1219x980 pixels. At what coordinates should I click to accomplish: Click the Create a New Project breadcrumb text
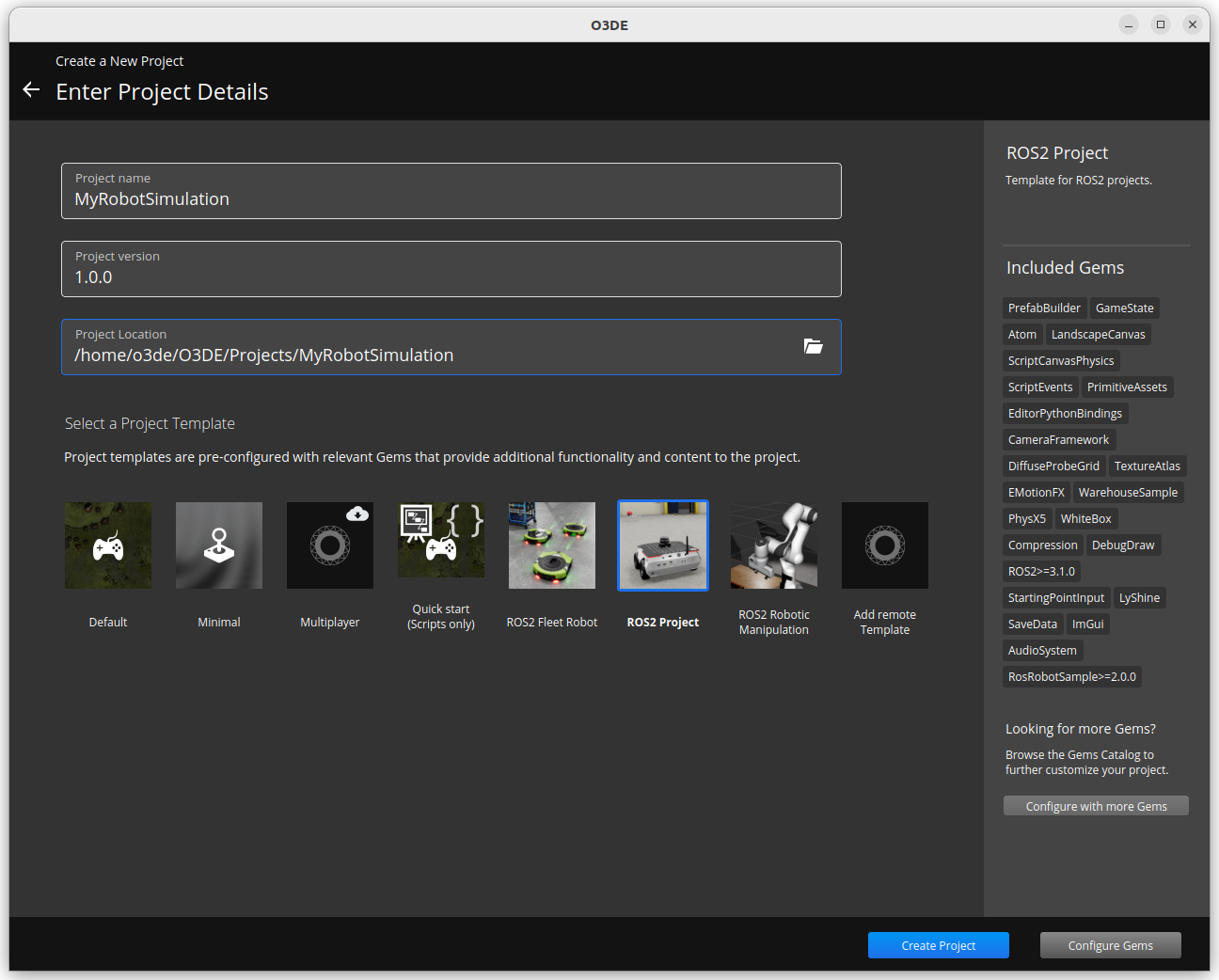coord(119,61)
